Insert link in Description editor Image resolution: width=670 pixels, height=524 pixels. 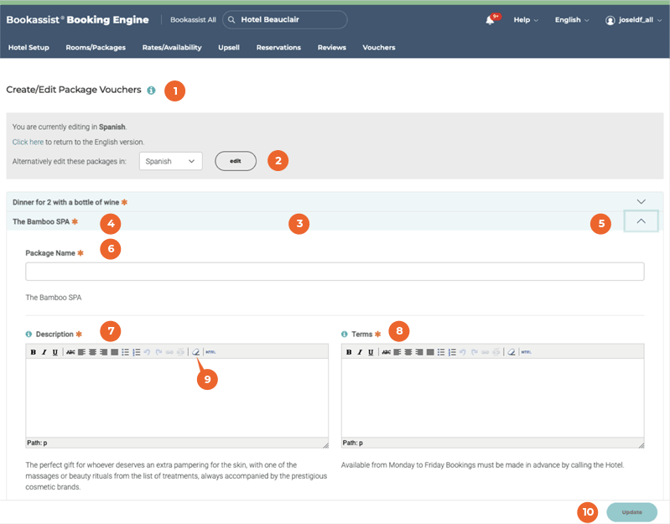point(170,352)
